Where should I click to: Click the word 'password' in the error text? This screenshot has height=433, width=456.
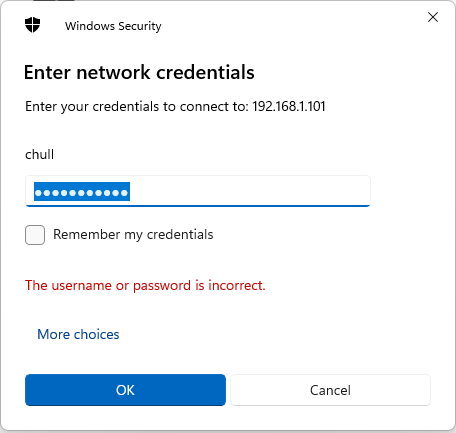coord(162,286)
